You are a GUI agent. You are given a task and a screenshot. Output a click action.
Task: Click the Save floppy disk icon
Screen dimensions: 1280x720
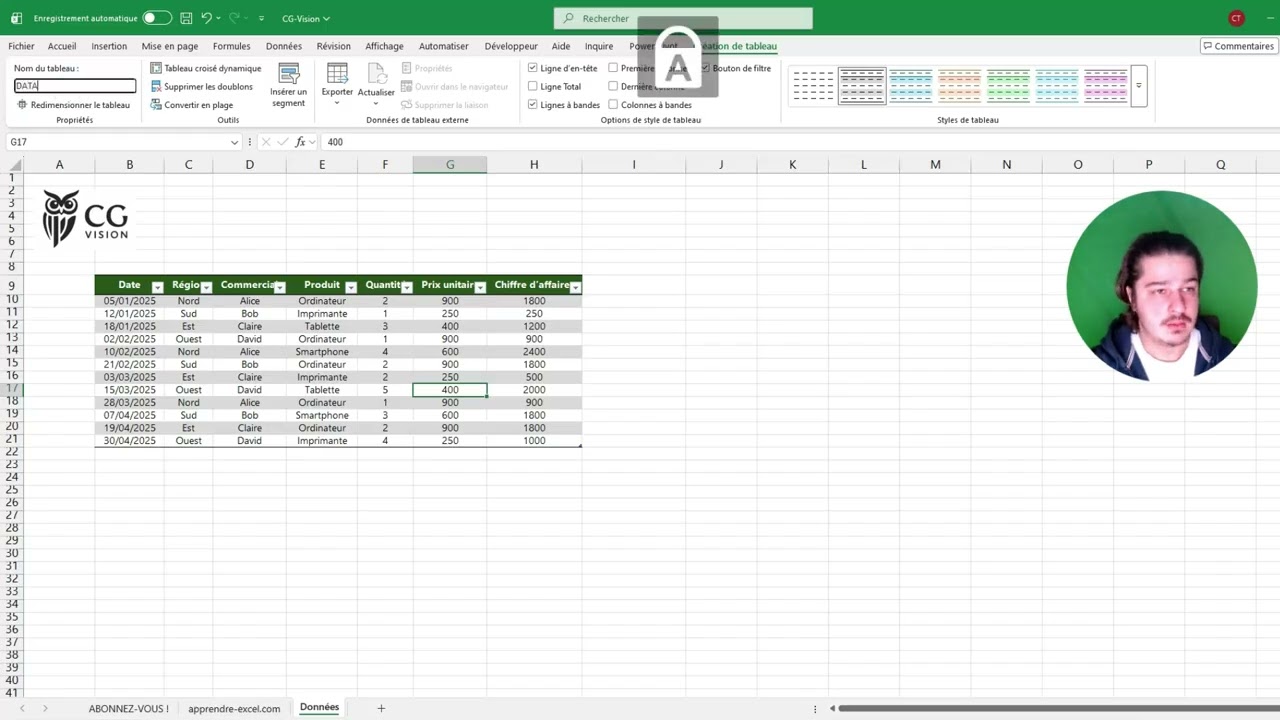(187, 18)
